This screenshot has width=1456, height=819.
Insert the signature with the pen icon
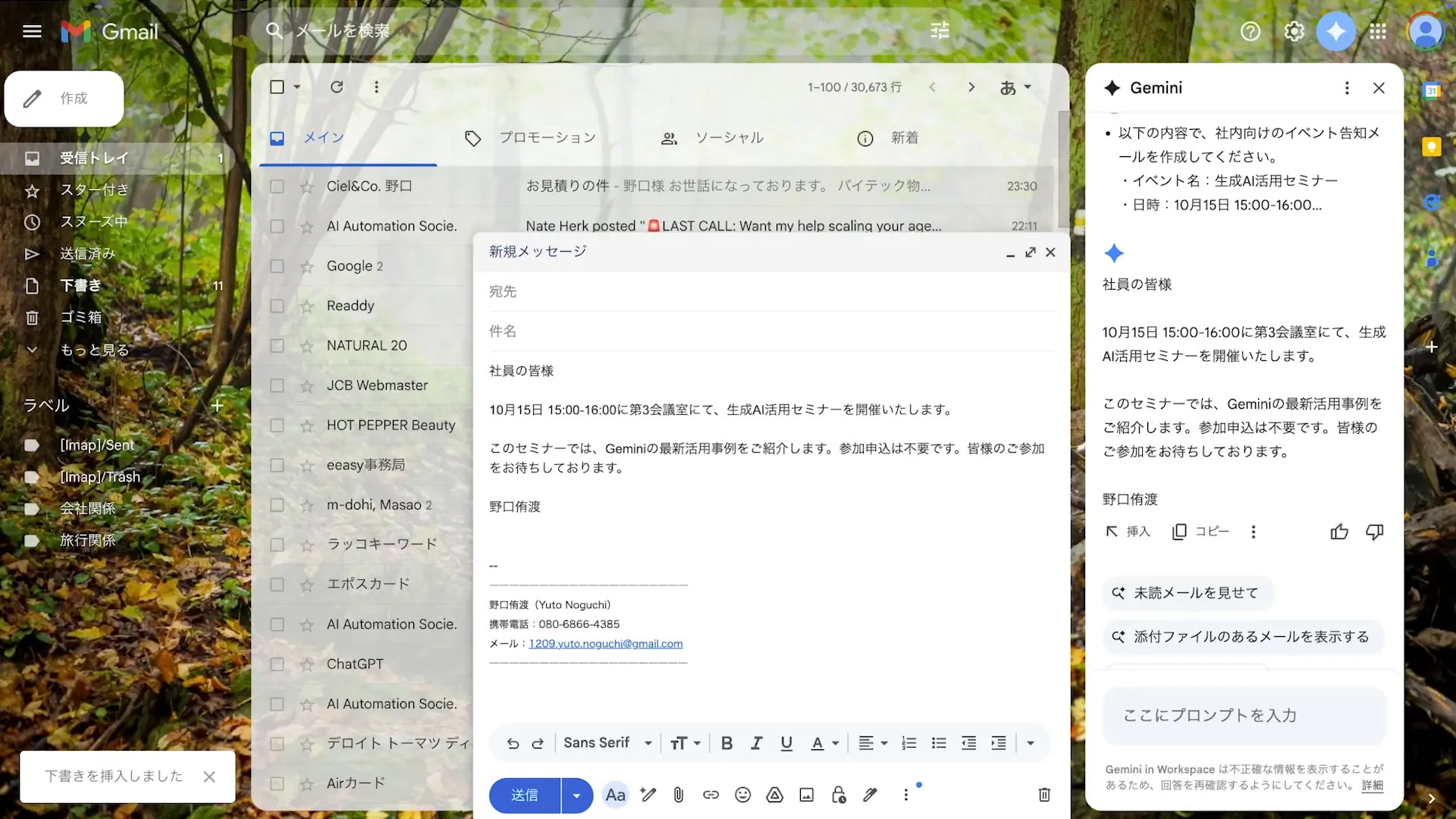coord(871,795)
